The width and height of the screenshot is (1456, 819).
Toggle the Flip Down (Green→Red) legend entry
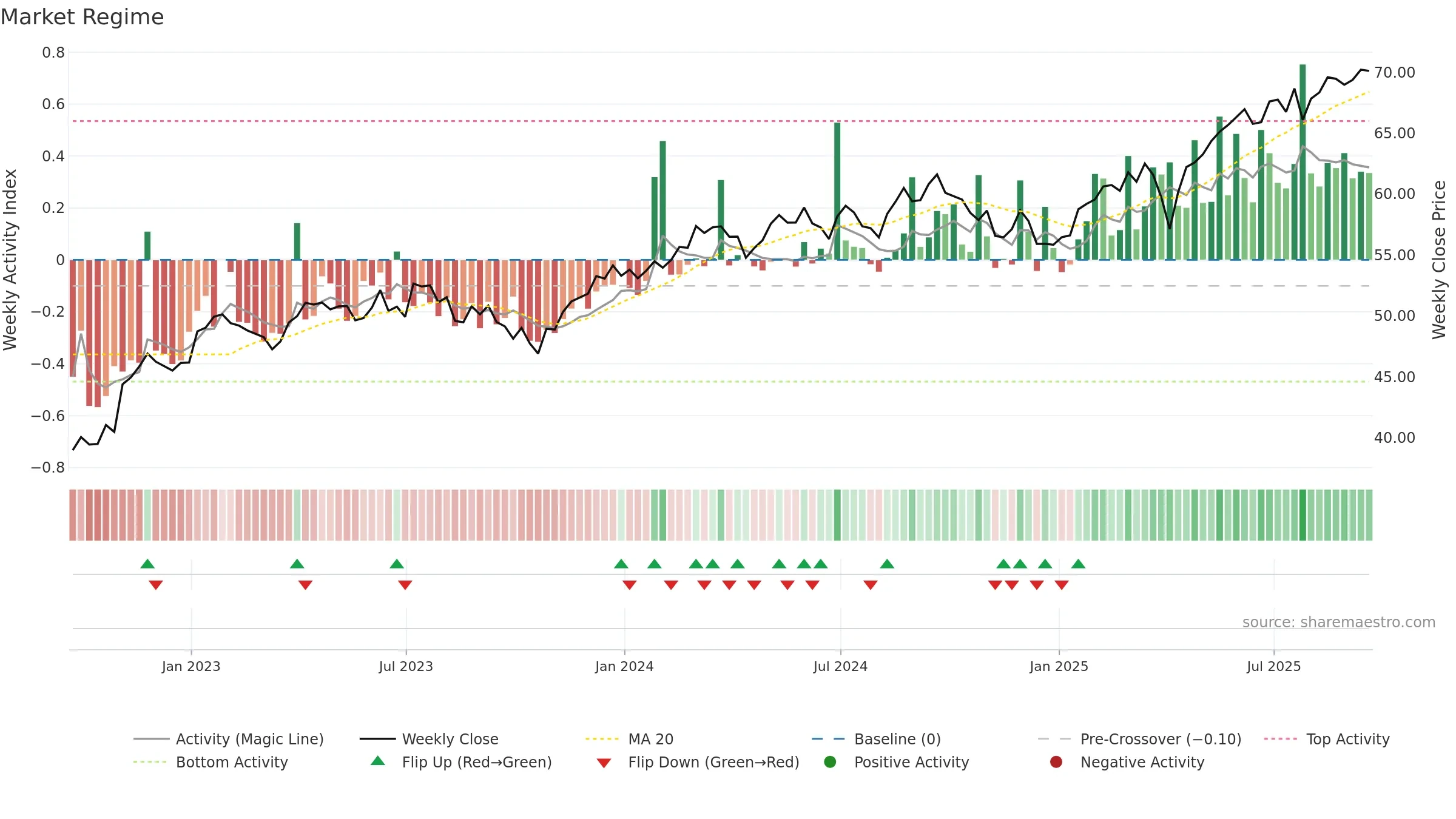click(698, 762)
